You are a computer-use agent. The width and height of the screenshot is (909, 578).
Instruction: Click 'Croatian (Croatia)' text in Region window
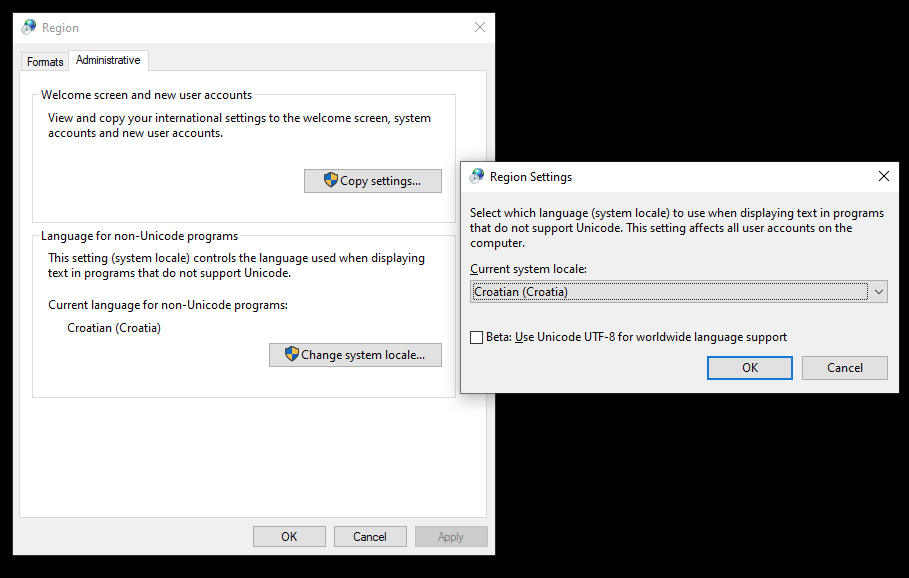coord(114,328)
